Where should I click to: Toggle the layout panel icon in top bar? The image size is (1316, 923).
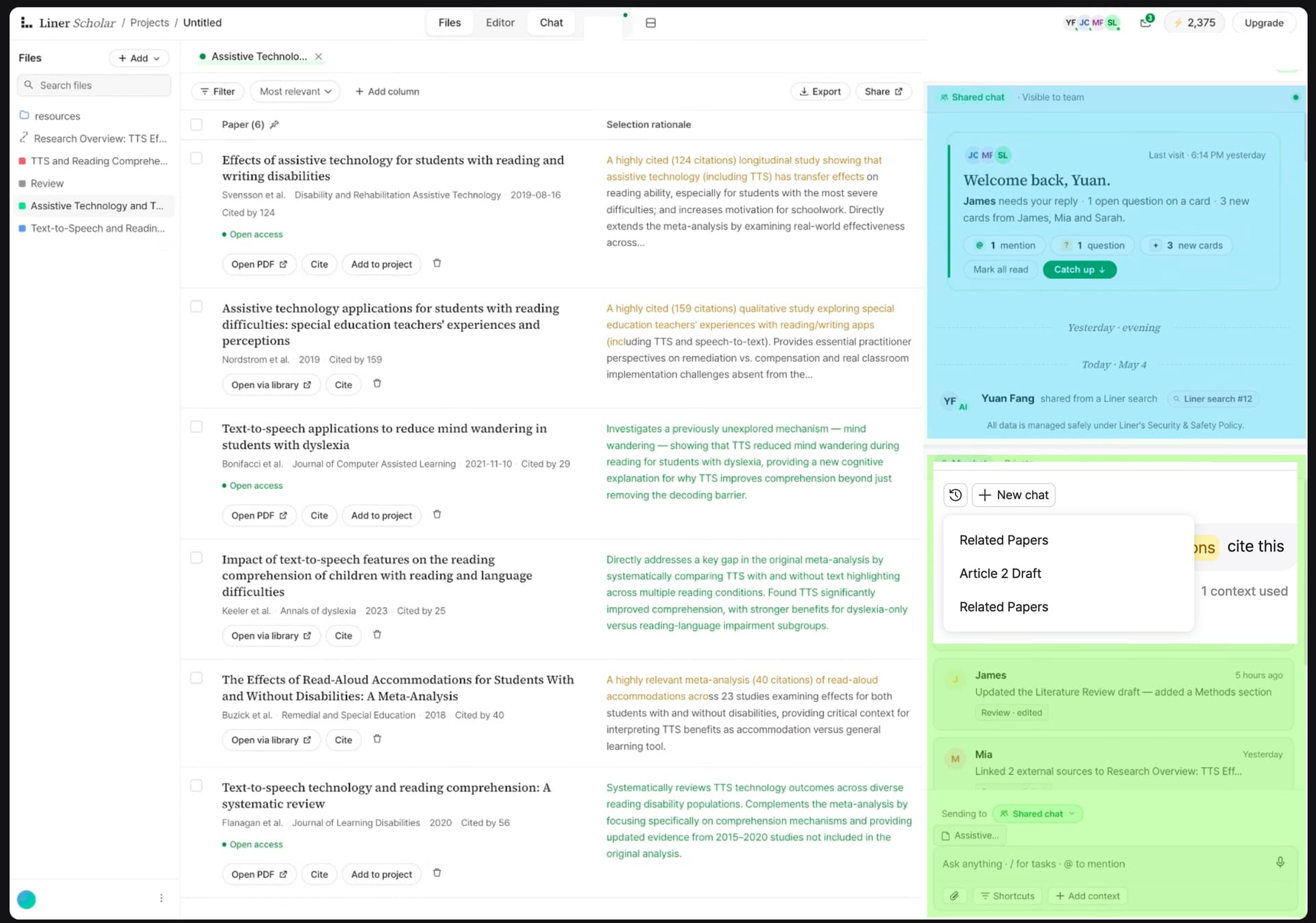[650, 23]
